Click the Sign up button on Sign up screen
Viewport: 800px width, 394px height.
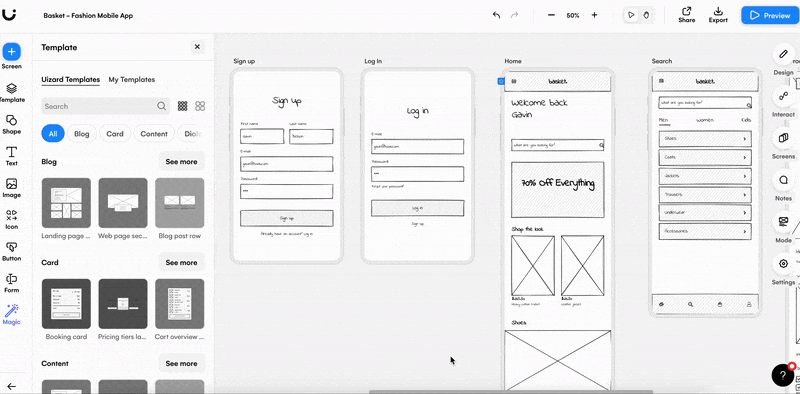click(x=287, y=218)
